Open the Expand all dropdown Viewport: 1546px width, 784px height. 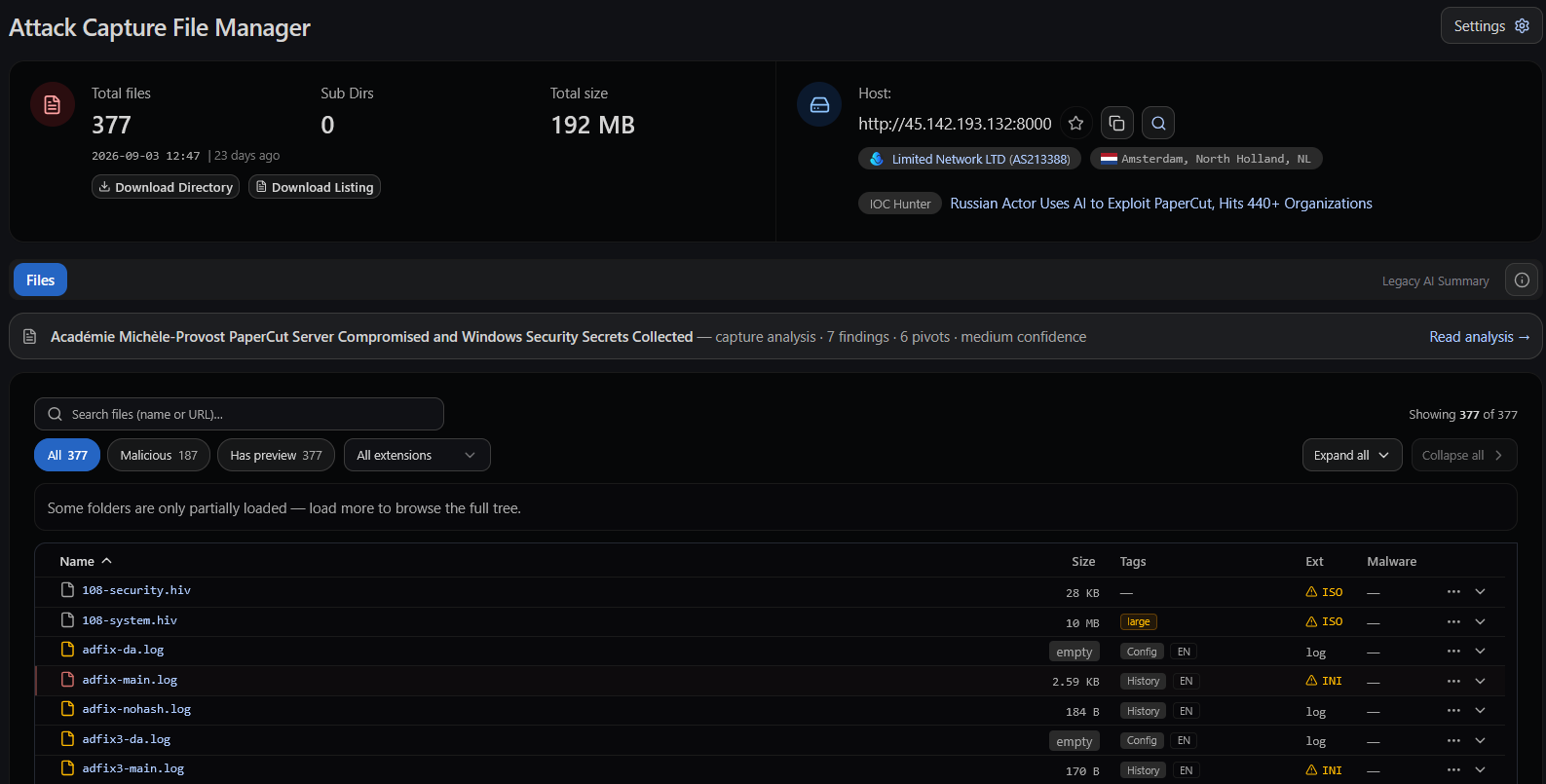(x=1352, y=456)
